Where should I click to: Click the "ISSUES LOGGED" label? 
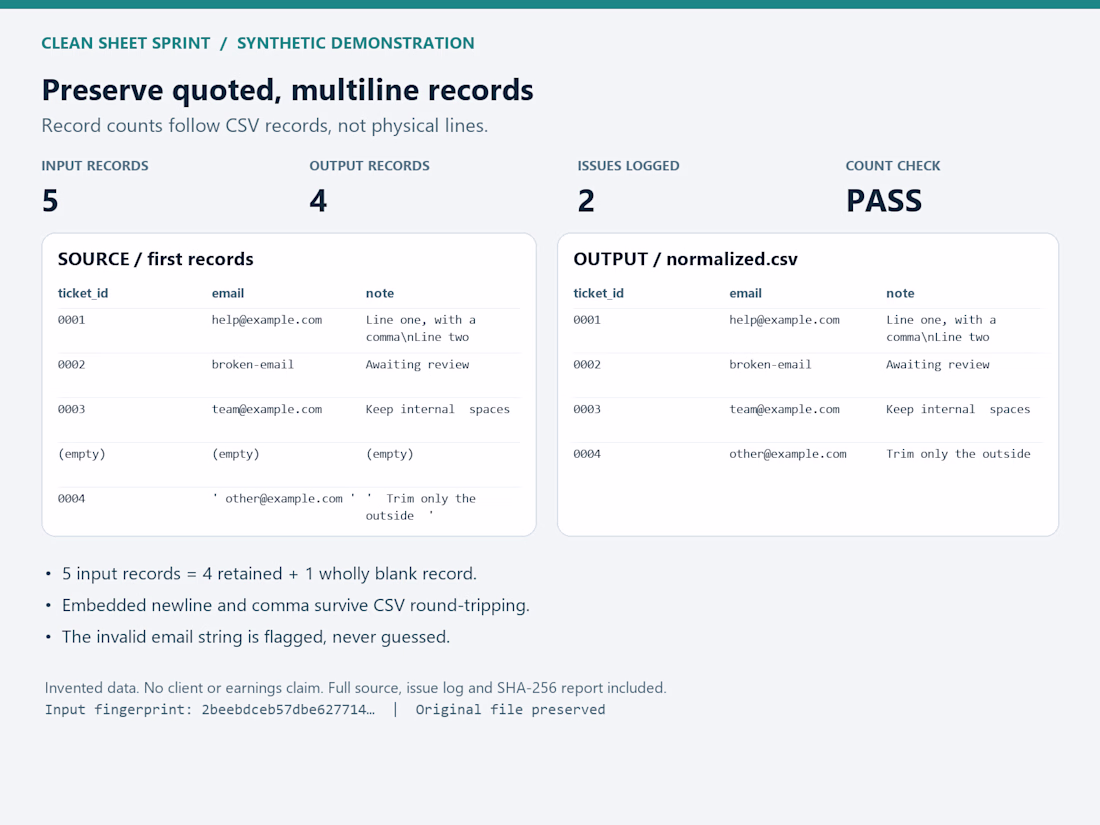point(629,166)
